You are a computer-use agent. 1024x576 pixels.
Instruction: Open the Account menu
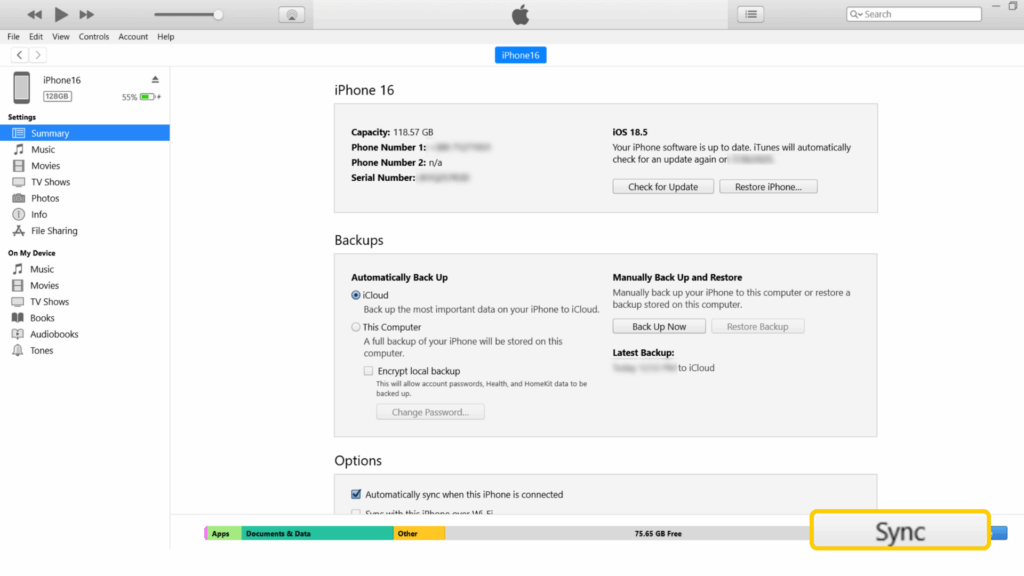click(x=133, y=36)
